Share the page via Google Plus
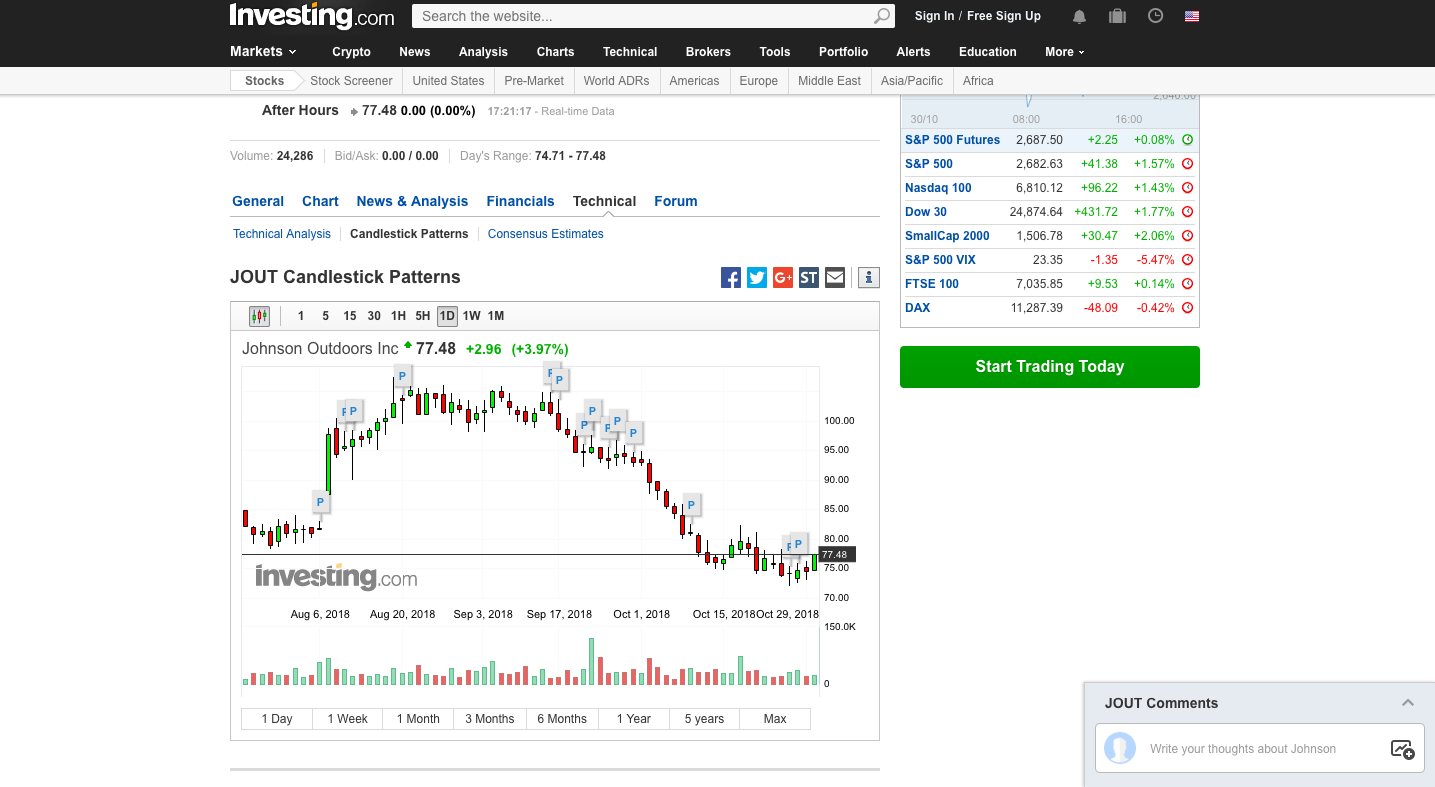 coord(783,278)
